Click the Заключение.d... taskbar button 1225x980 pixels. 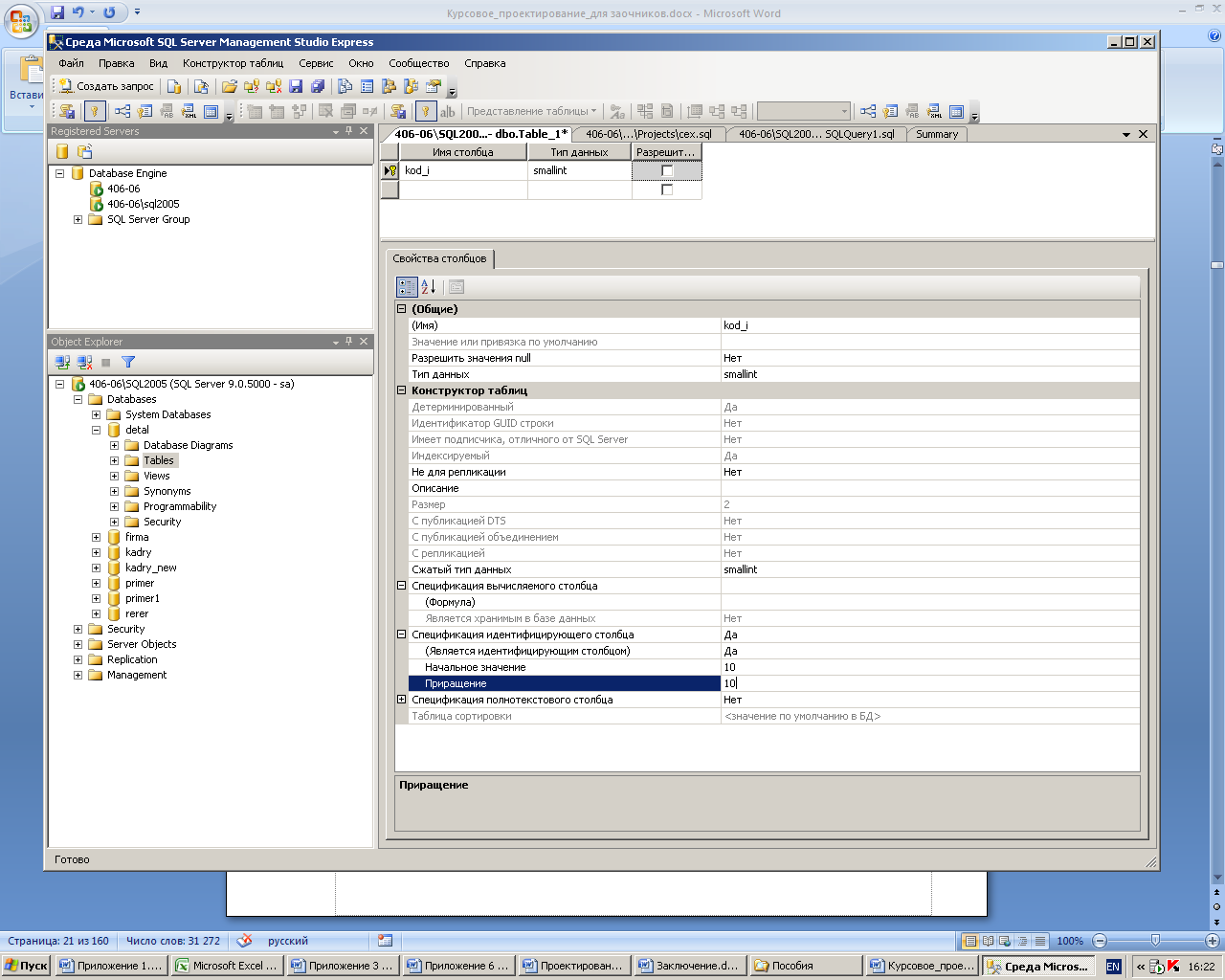click(x=689, y=966)
